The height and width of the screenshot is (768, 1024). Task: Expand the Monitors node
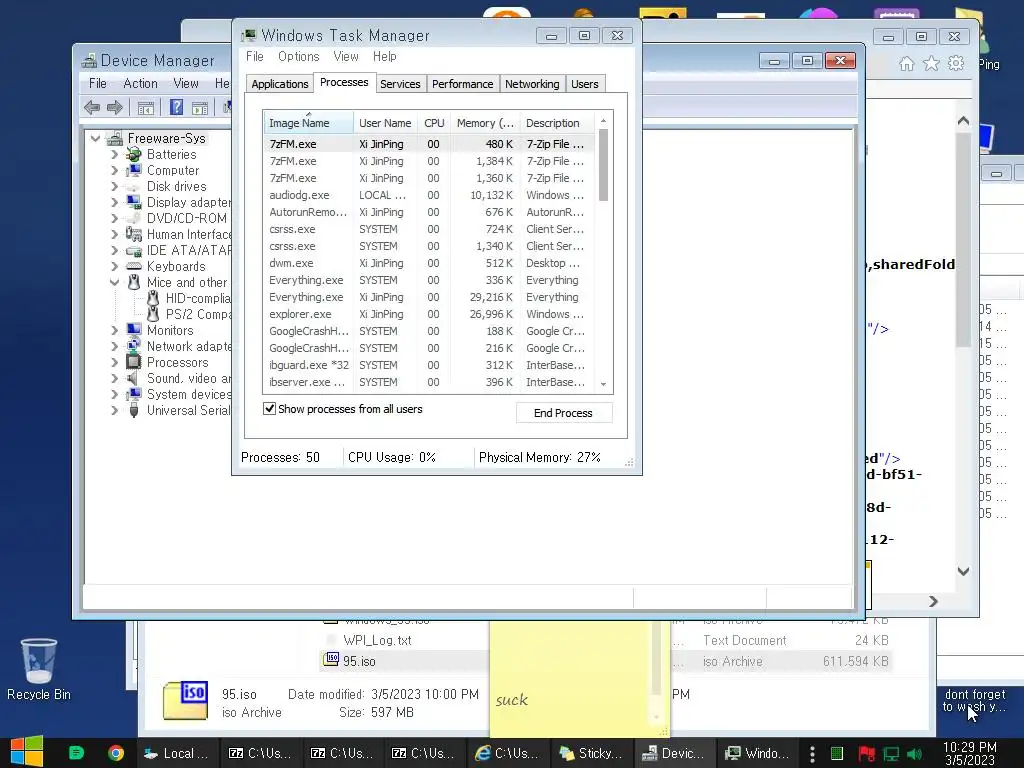pos(115,330)
